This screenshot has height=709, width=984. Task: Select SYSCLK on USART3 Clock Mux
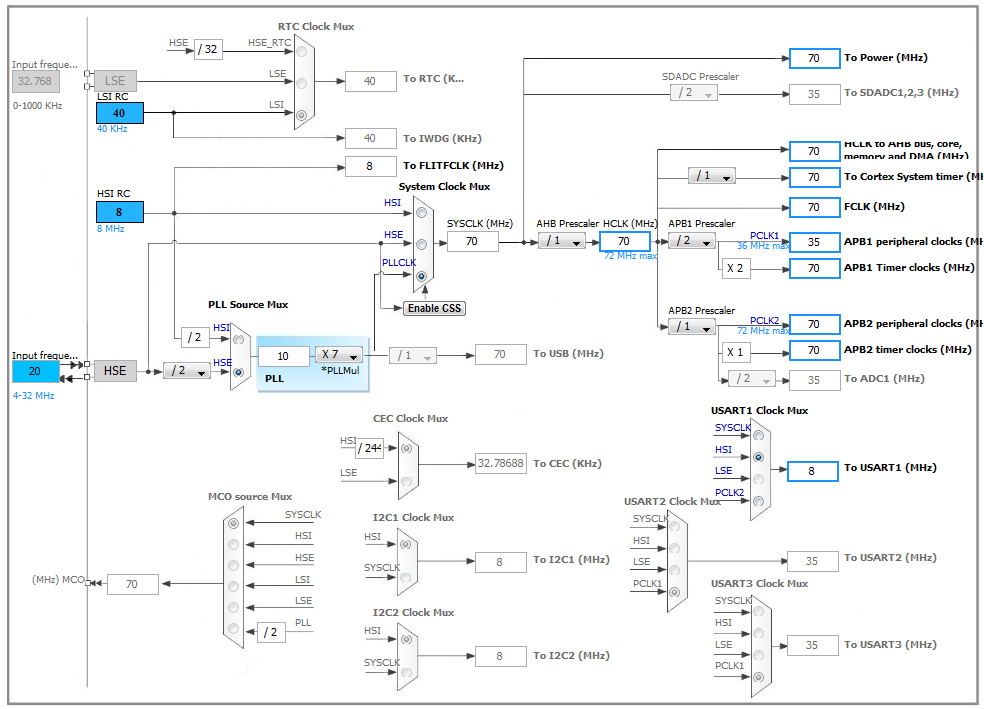pyautogui.click(x=759, y=611)
